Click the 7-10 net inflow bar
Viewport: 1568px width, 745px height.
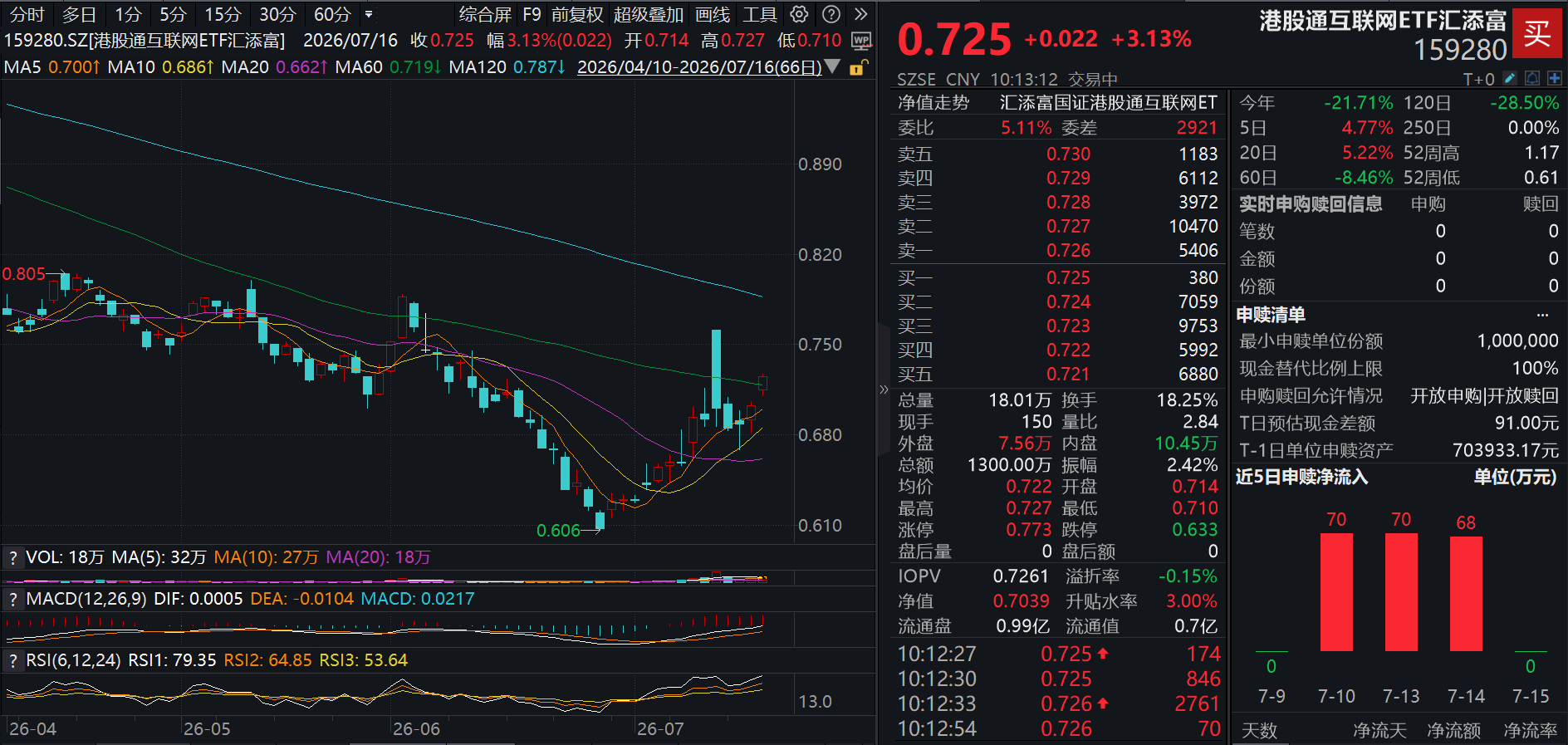pyautogui.click(x=1336, y=592)
